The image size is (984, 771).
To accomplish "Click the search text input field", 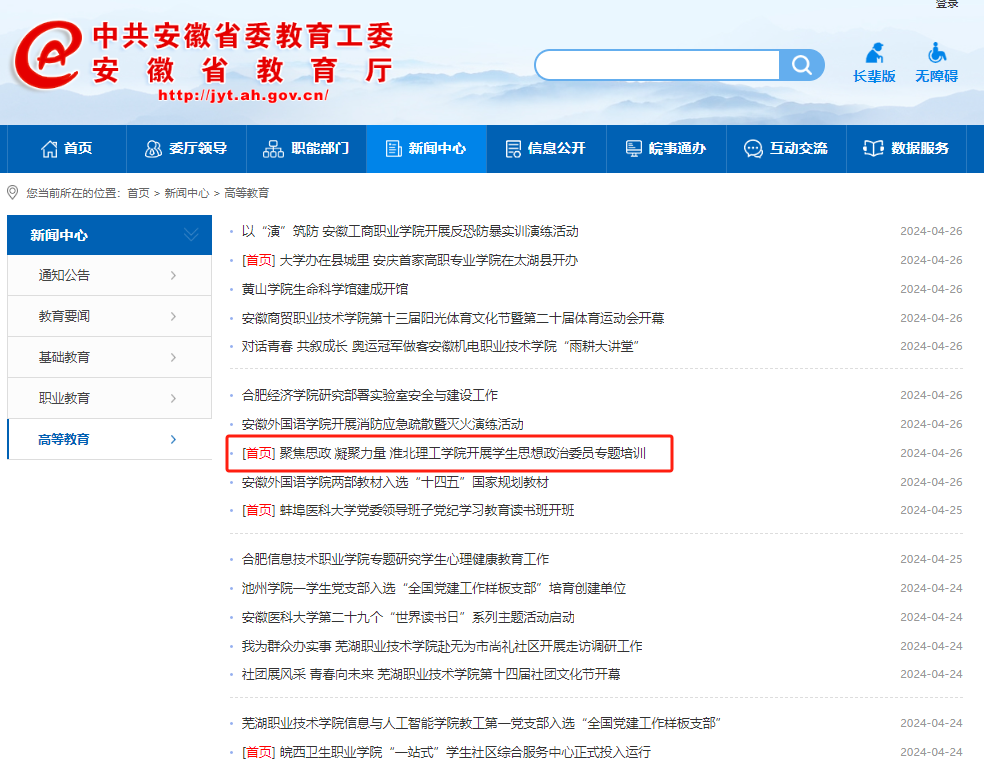I will 656,66.
